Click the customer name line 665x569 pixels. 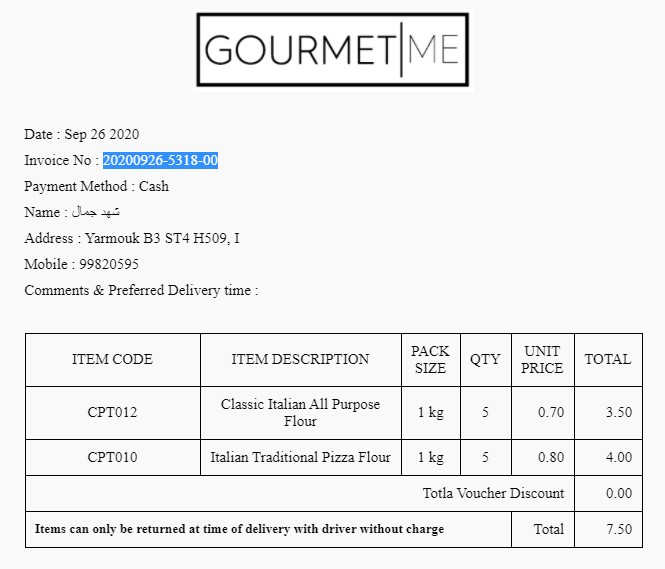pyautogui.click(x=72, y=212)
